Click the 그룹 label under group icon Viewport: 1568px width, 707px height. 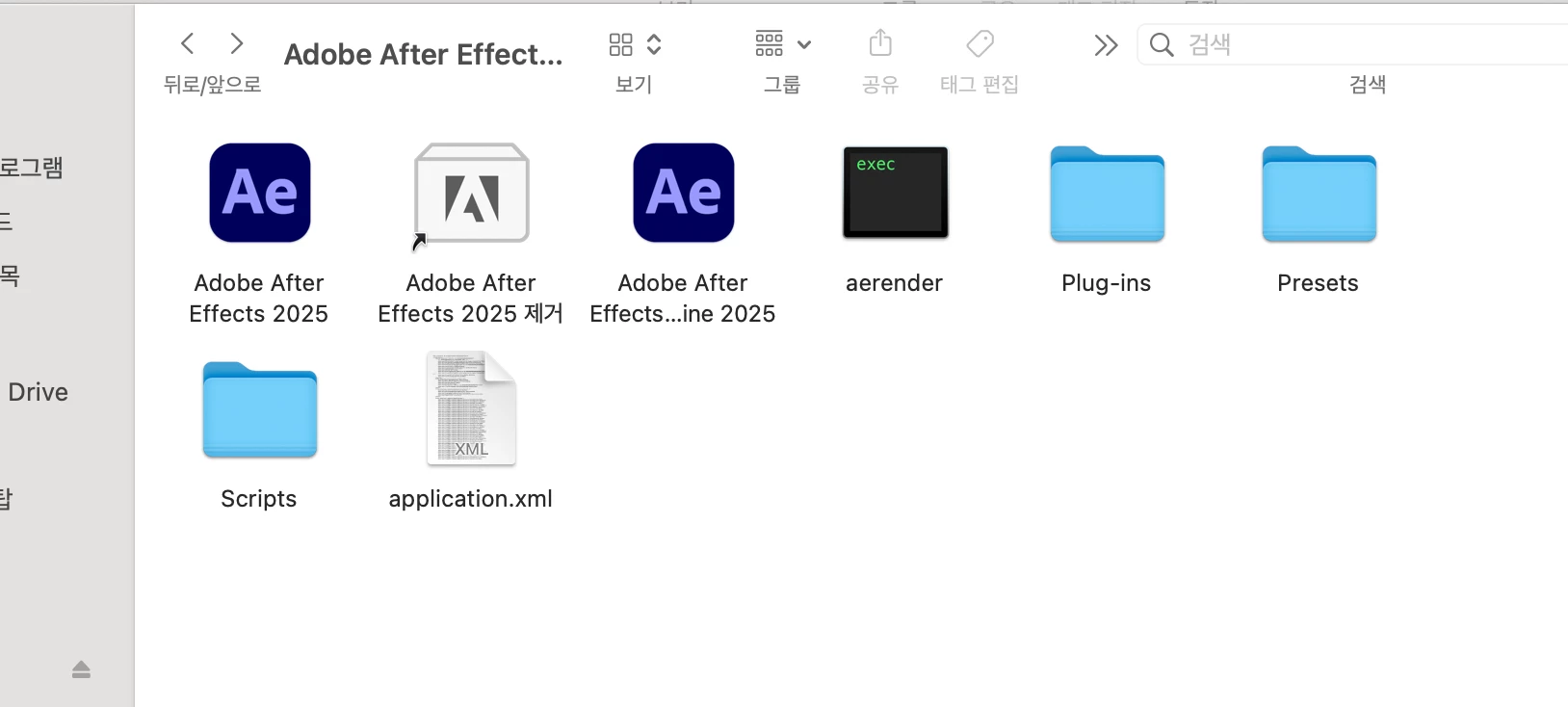click(782, 85)
